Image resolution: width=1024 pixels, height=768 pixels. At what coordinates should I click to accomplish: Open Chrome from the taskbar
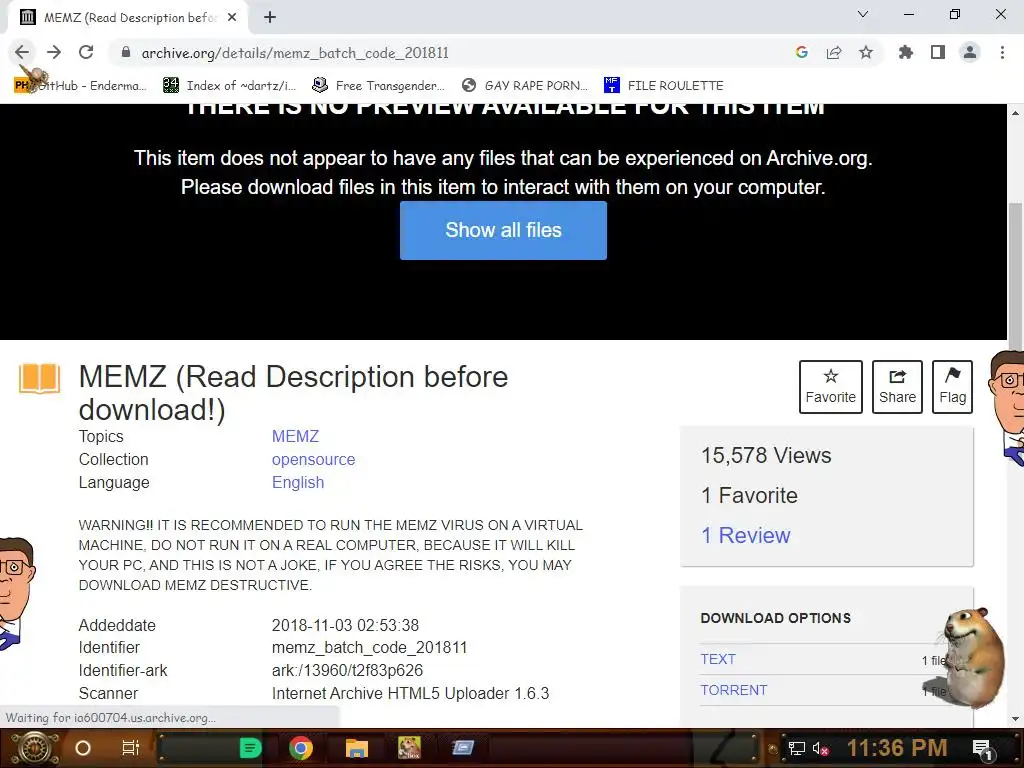tap(301, 748)
